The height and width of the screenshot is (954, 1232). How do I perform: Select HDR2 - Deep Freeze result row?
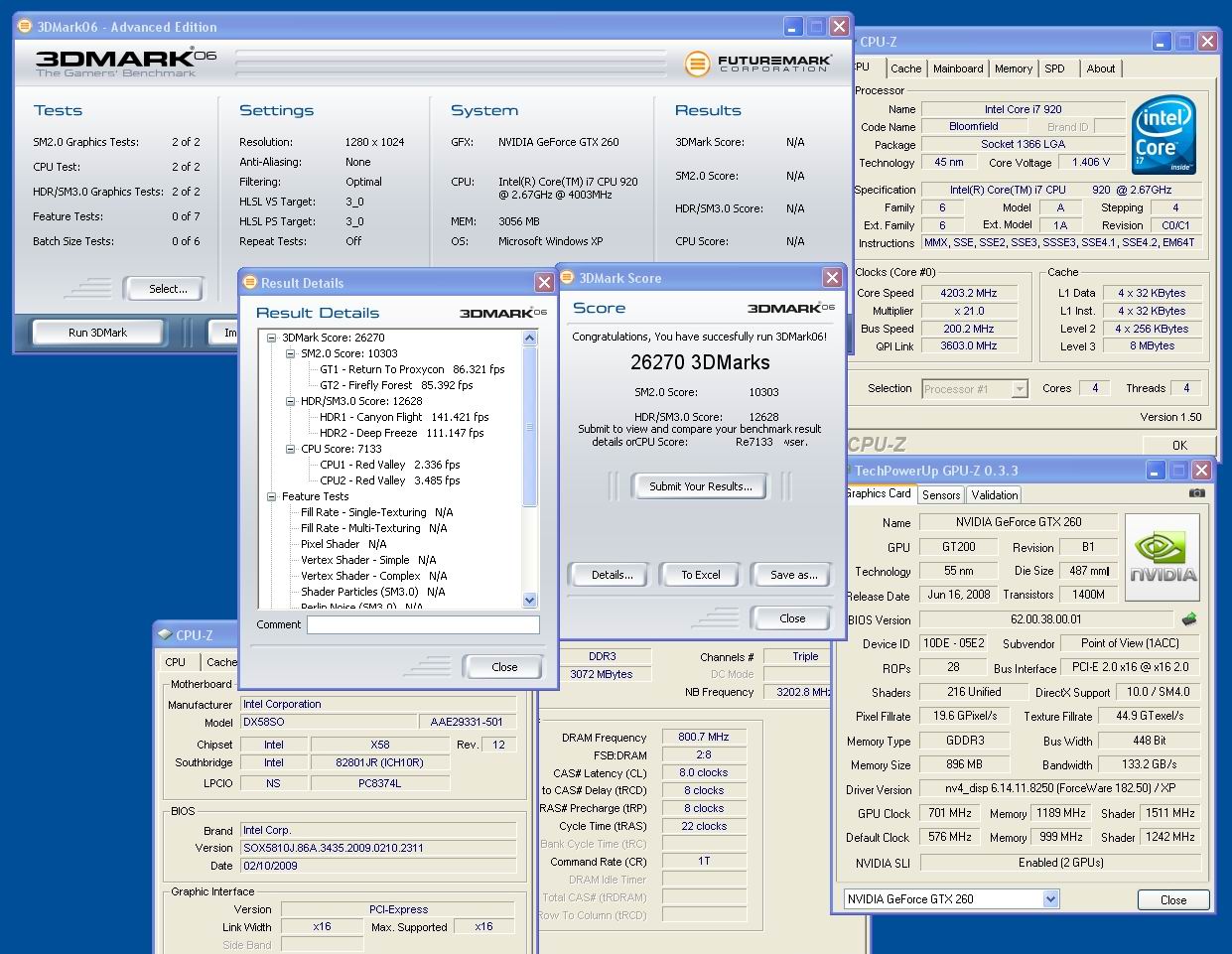point(401,433)
